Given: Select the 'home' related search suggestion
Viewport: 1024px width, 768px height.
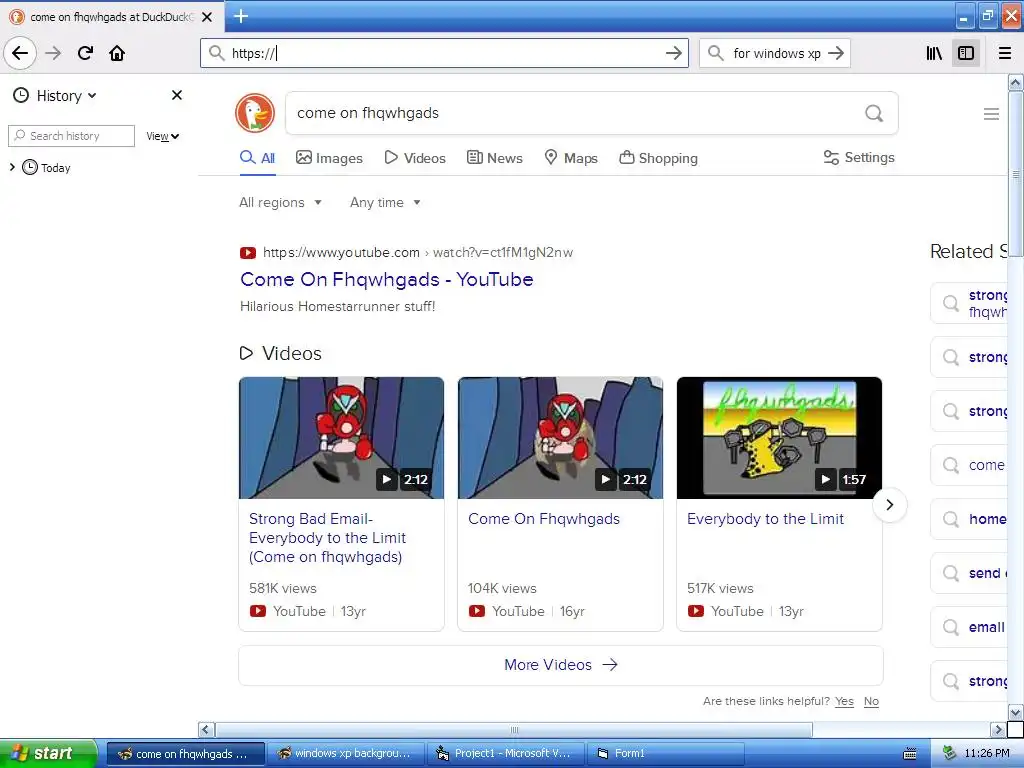Looking at the screenshot, I should [969, 519].
